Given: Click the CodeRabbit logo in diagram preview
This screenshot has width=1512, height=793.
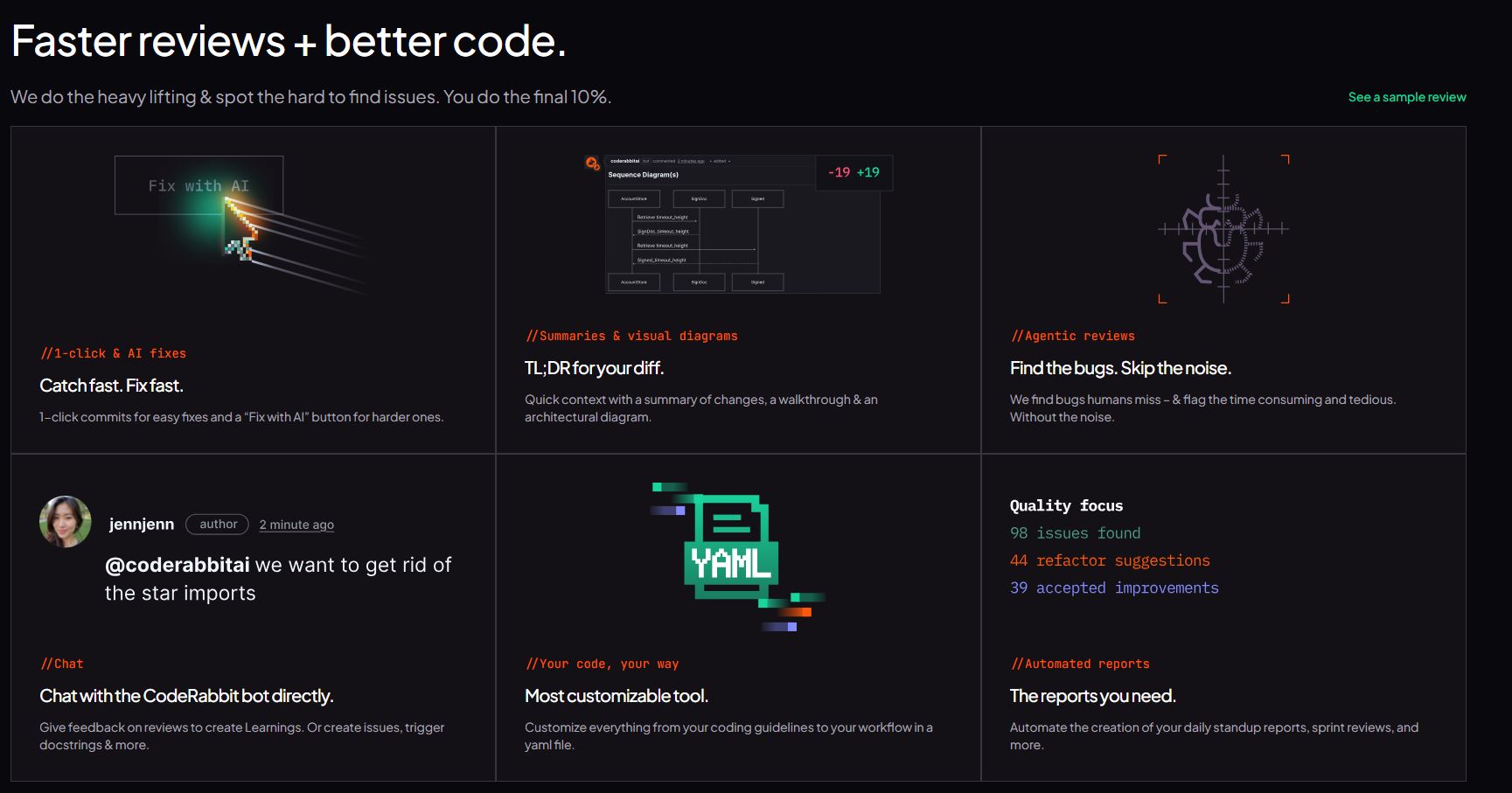Looking at the screenshot, I should 592,163.
